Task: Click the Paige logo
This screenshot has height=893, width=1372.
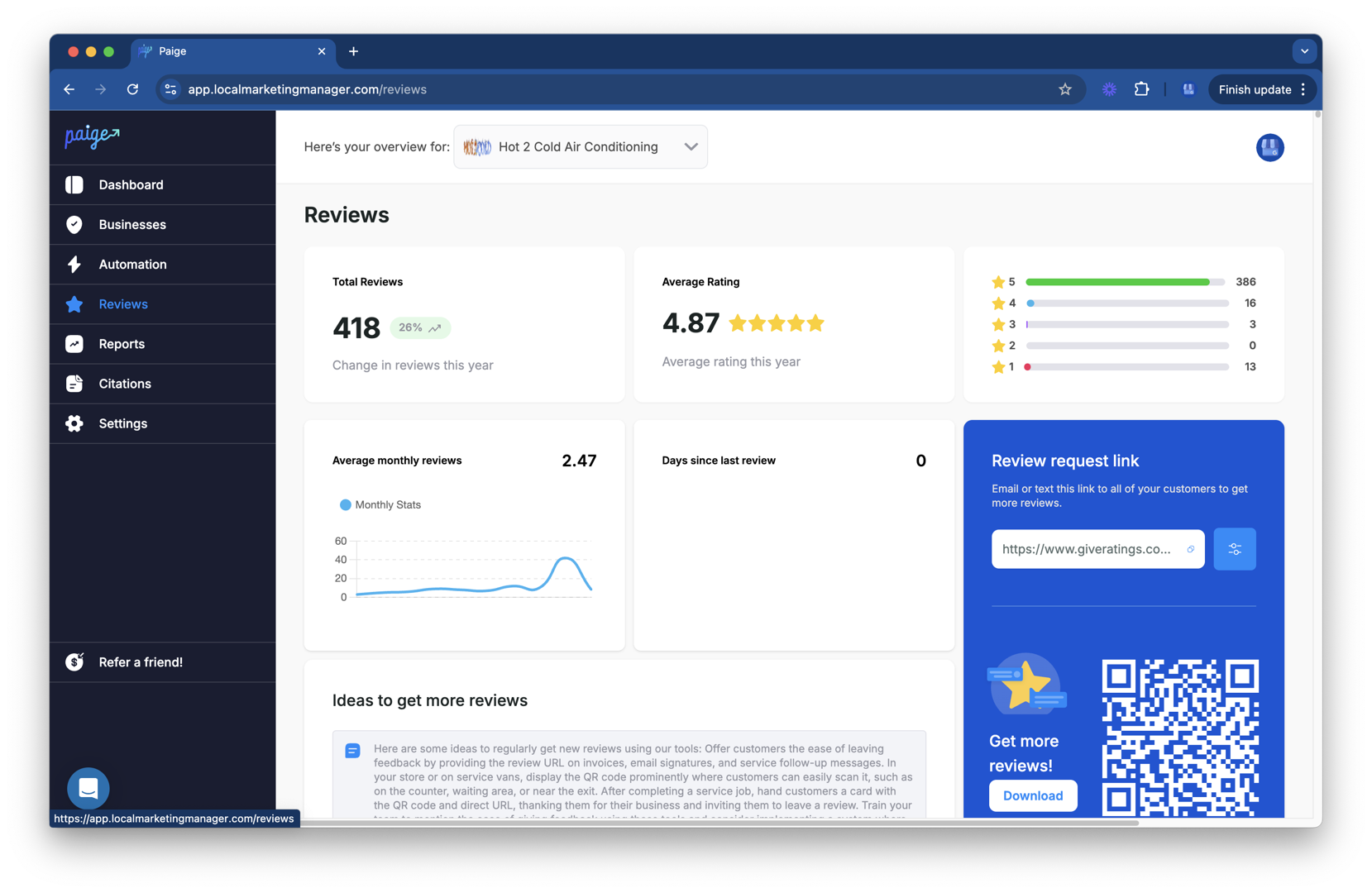Action: 91,137
